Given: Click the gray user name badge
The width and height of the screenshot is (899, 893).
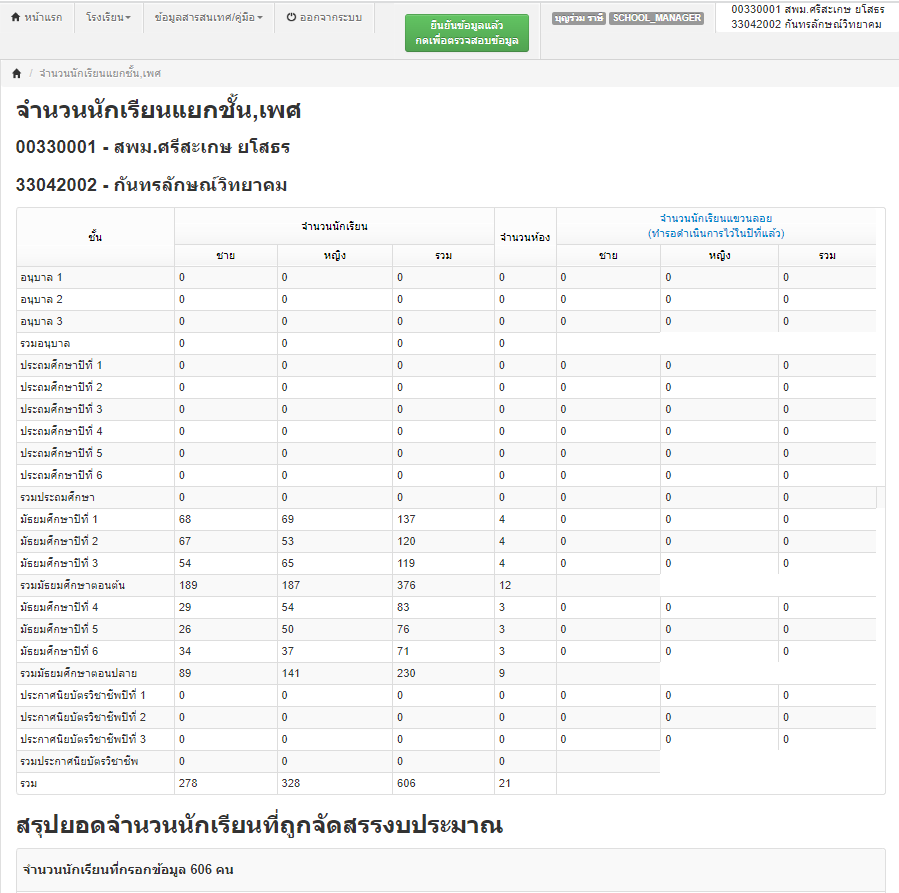Looking at the screenshot, I should (x=578, y=18).
